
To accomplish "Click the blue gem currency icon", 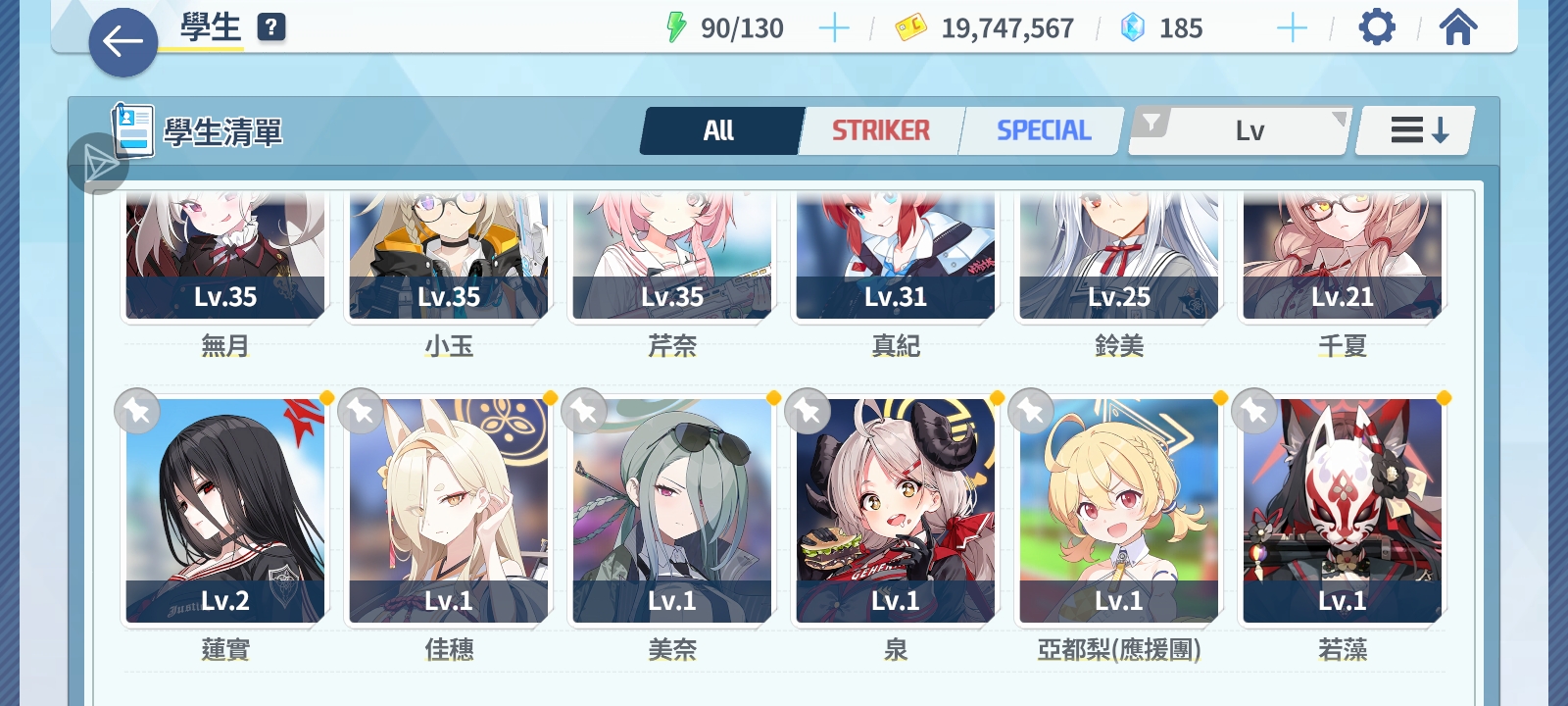I will click(1133, 27).
